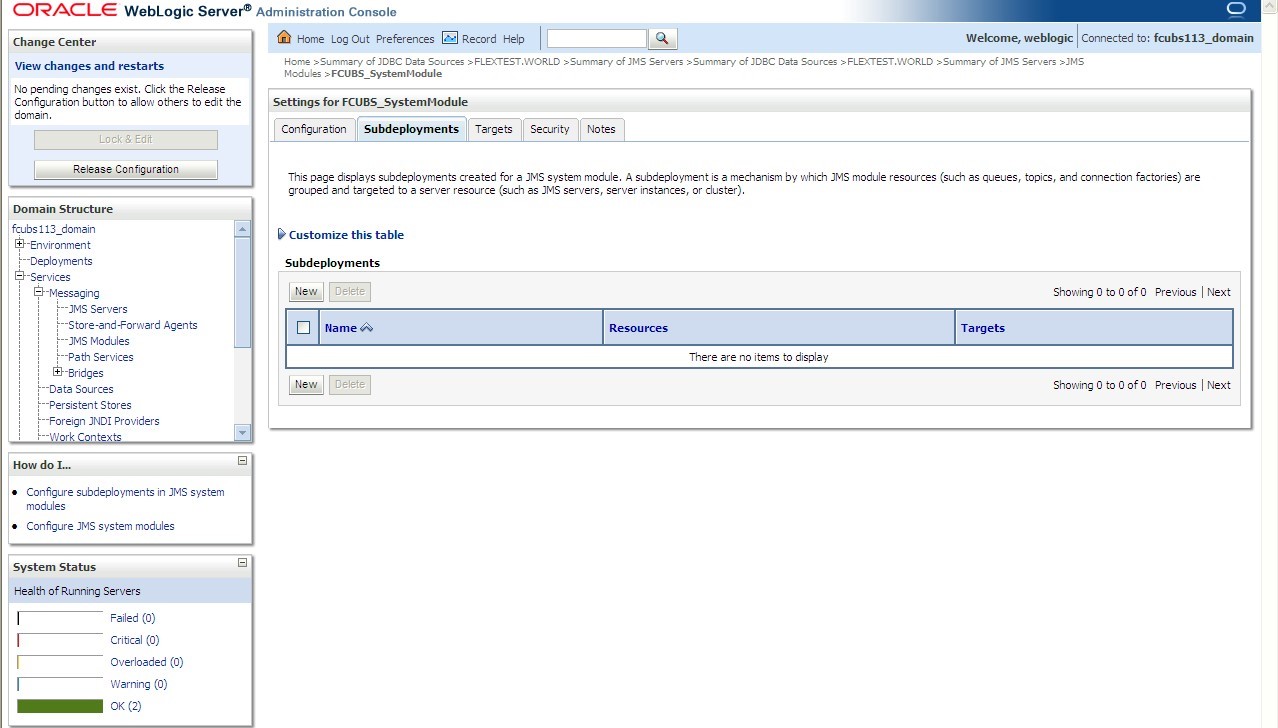Click the Release Configuration button
Viewport: 1278px width, 728px height.
pos(126,169)
